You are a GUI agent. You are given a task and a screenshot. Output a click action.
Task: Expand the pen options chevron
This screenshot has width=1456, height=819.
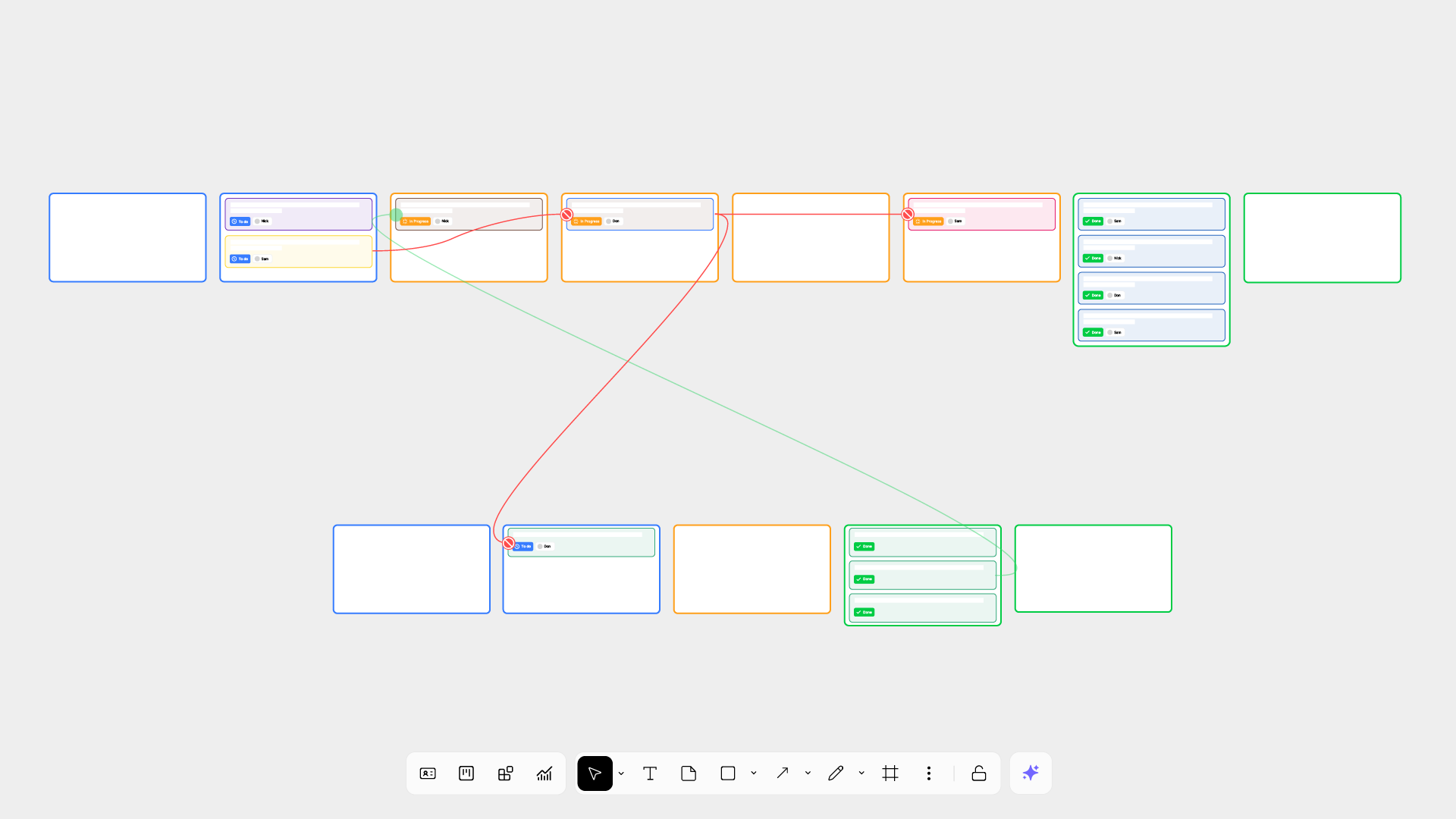click(x=861, y=773)
